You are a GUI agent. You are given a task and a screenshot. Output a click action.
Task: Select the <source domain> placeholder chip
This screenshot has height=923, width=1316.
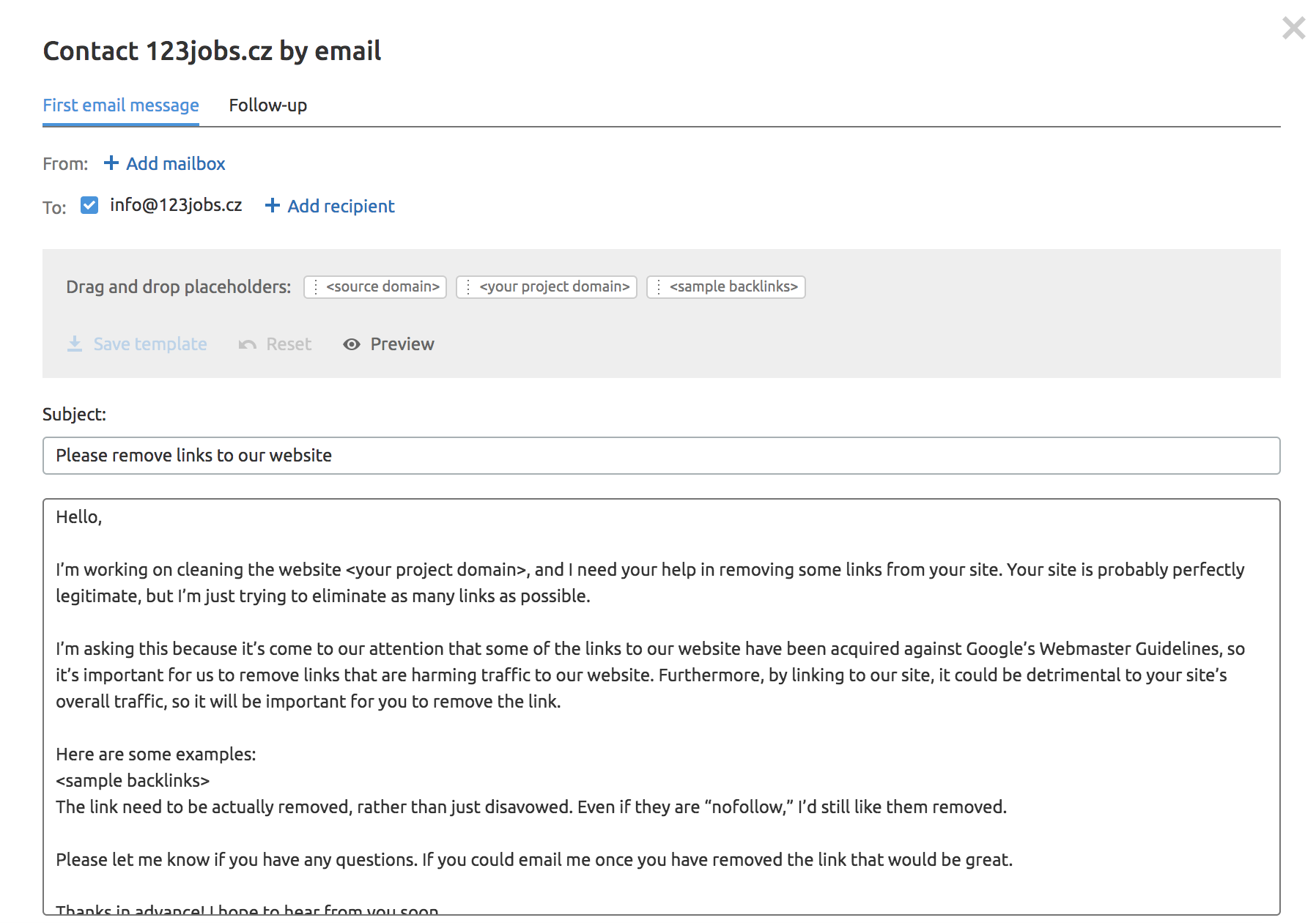coord(375,287)
